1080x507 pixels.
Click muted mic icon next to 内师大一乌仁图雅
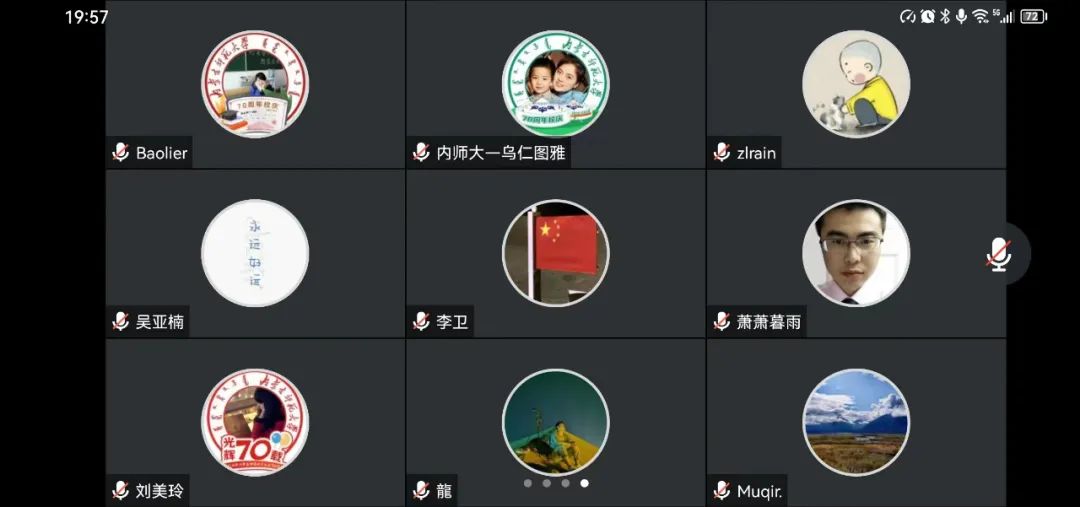[x=422, y=152]
